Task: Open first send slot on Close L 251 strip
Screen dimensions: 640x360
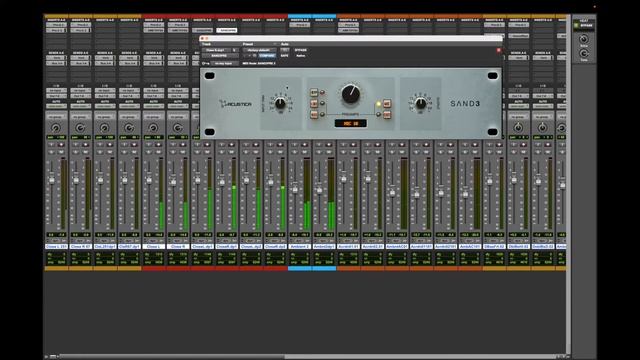Action: (56, 58)
